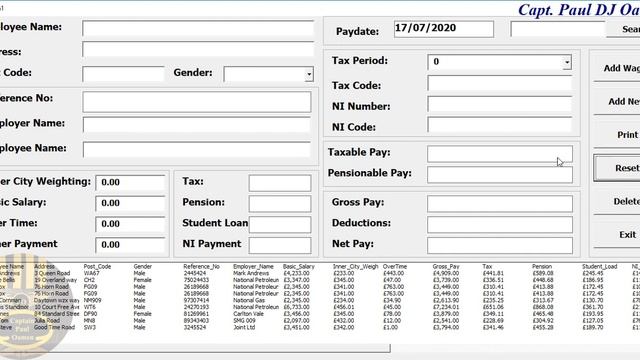Select the Gross Pay output field
This screenshot has width=640, height=360.
pyautogui.click(x=500, y=204)
